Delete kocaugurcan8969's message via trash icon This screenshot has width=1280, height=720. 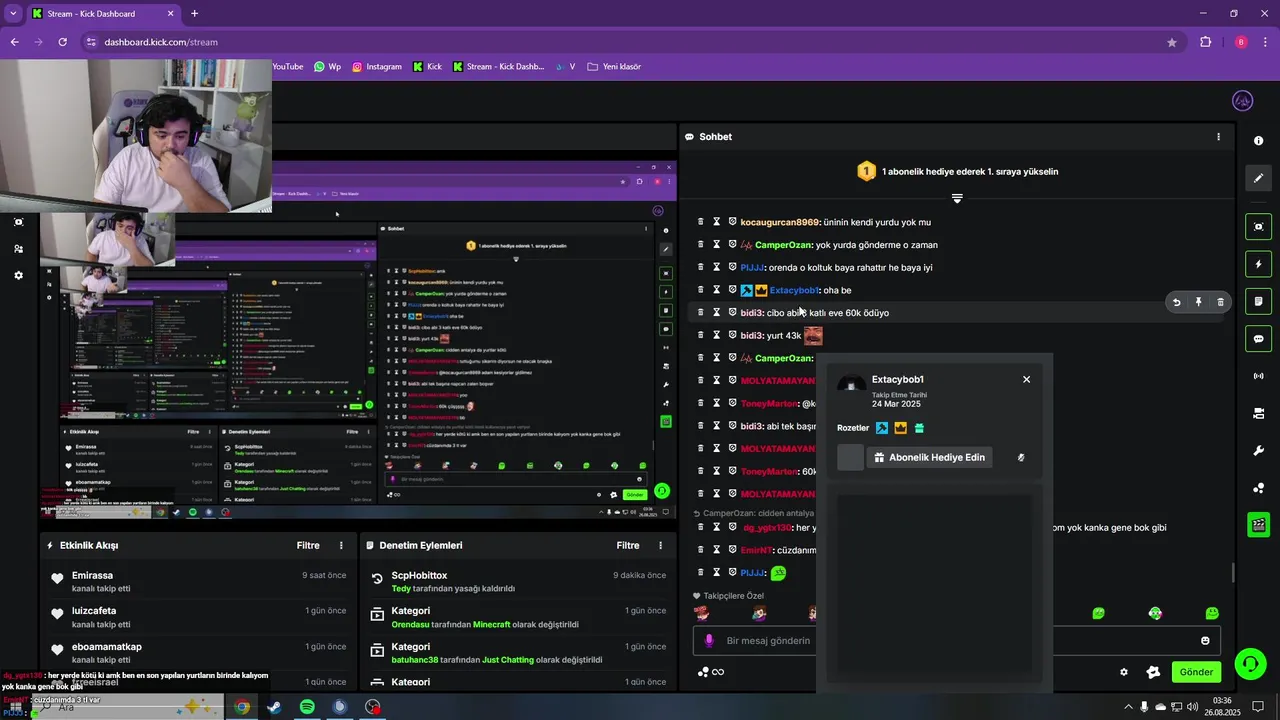pyautogui.click(x=701, y=222)
